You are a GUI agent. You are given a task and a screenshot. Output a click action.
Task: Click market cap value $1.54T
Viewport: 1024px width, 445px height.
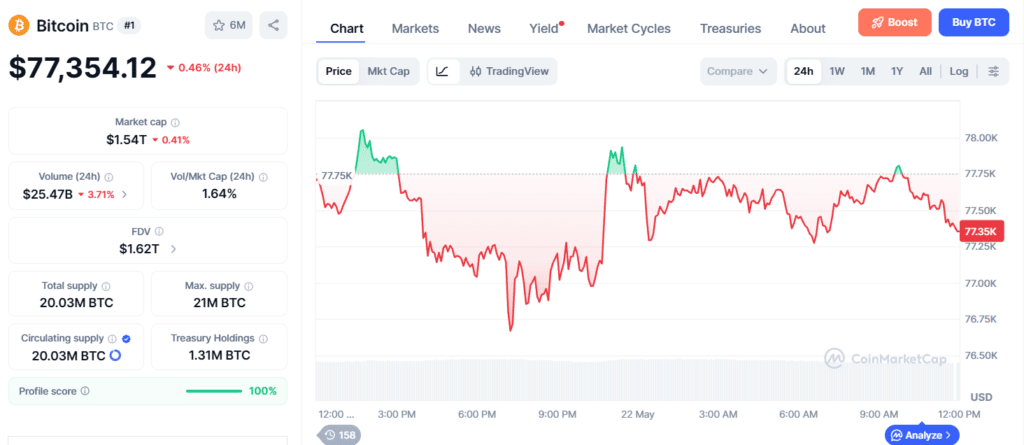click(127, 139)
